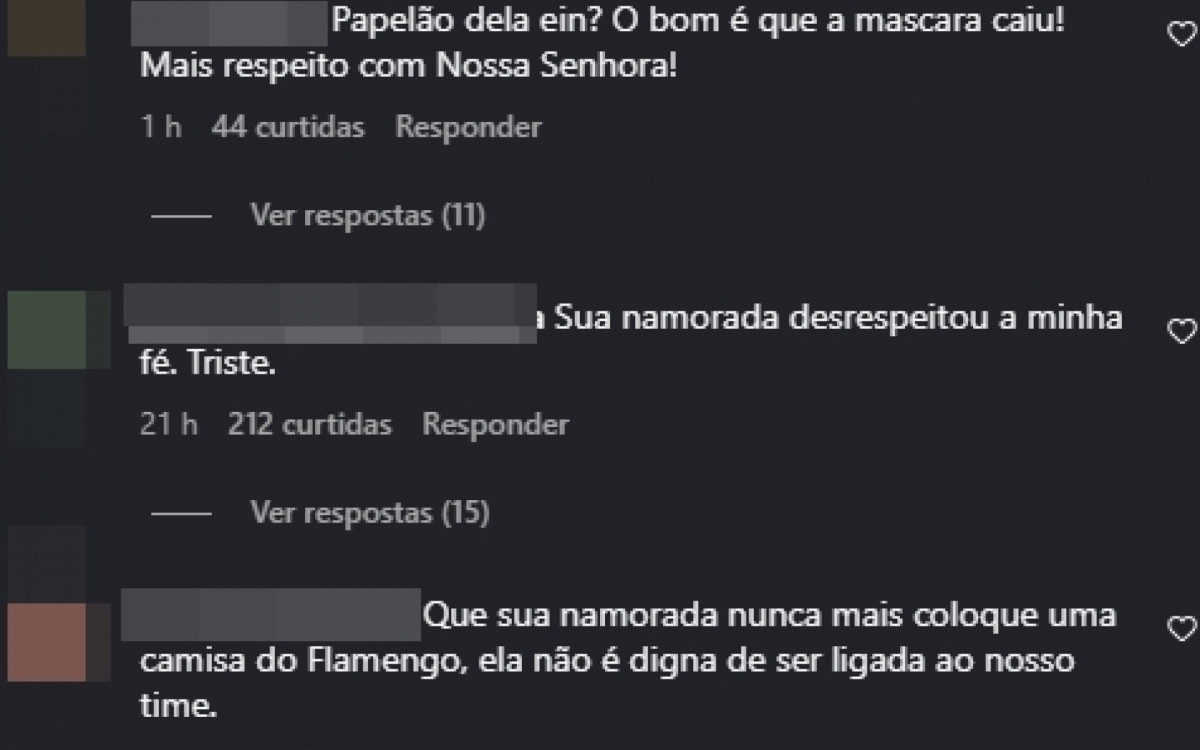
Task: Click "Responder" on the middle comment
Action: (x=494, y=424)
